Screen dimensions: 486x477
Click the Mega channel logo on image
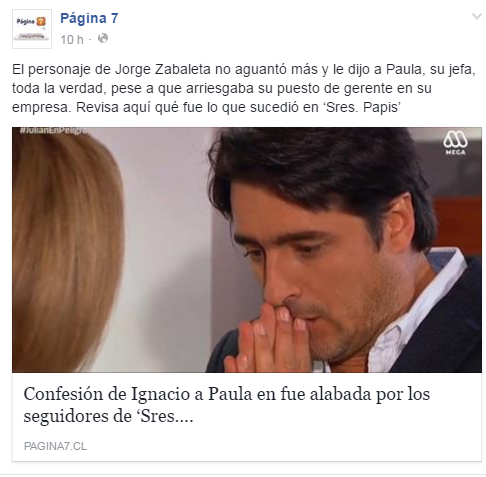tap(455, 143)
